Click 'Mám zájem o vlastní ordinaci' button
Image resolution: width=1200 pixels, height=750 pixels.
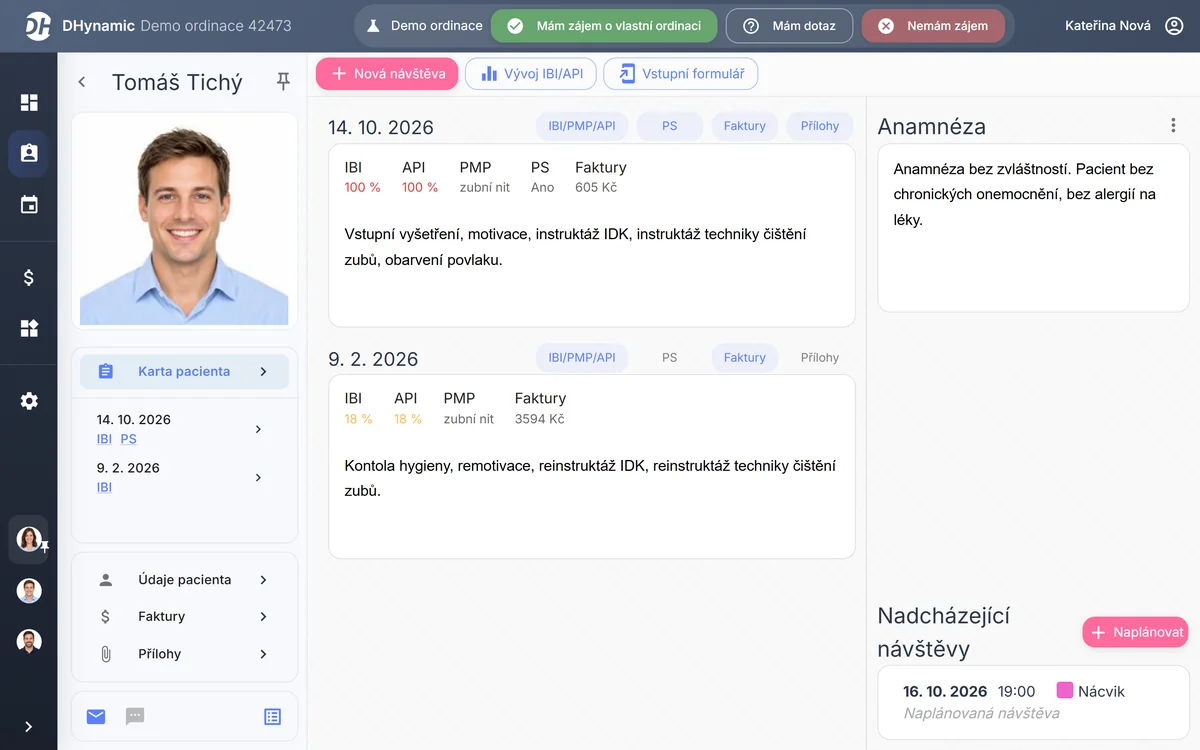604,26
